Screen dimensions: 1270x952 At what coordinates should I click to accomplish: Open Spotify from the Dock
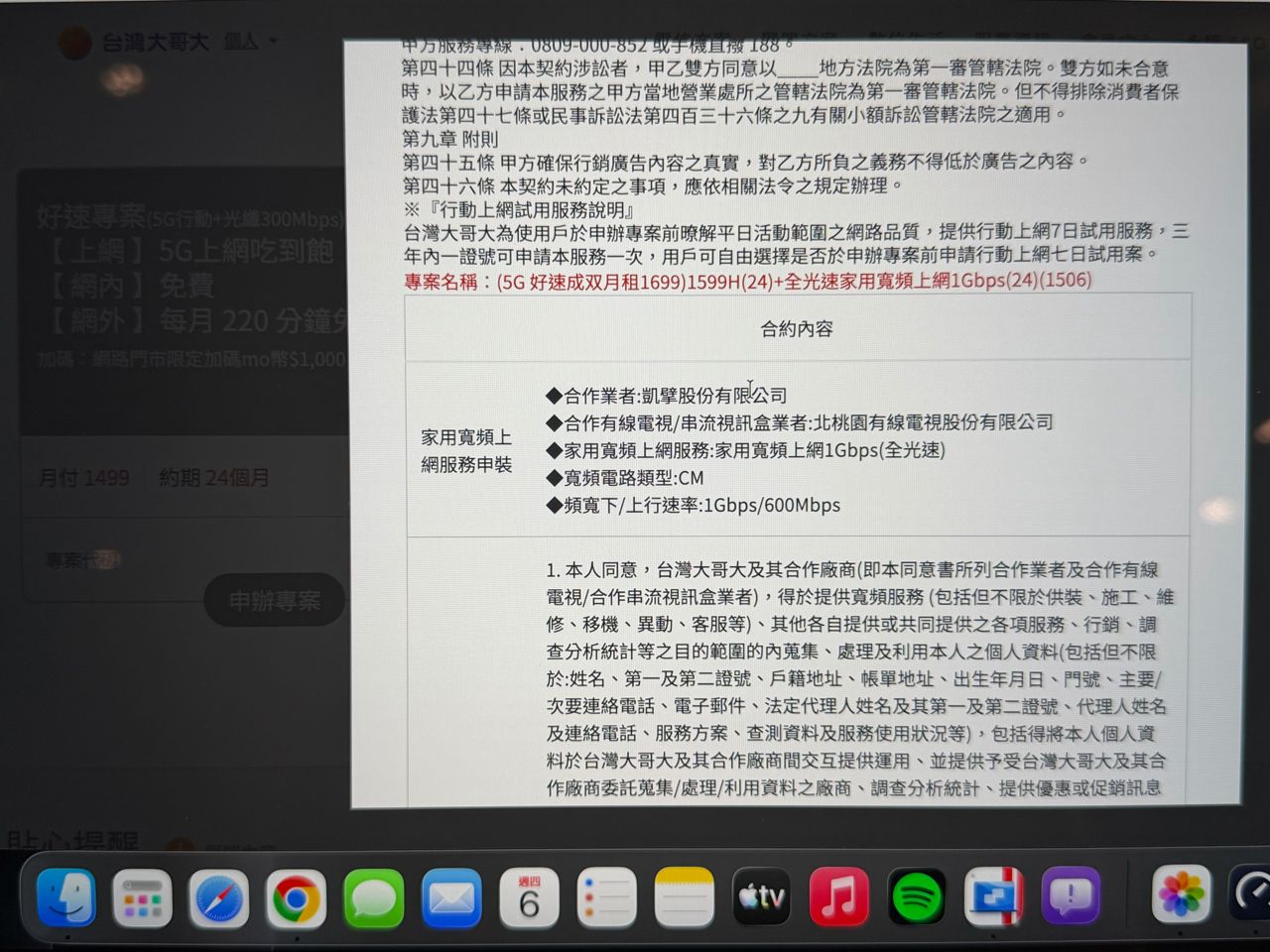916,897
